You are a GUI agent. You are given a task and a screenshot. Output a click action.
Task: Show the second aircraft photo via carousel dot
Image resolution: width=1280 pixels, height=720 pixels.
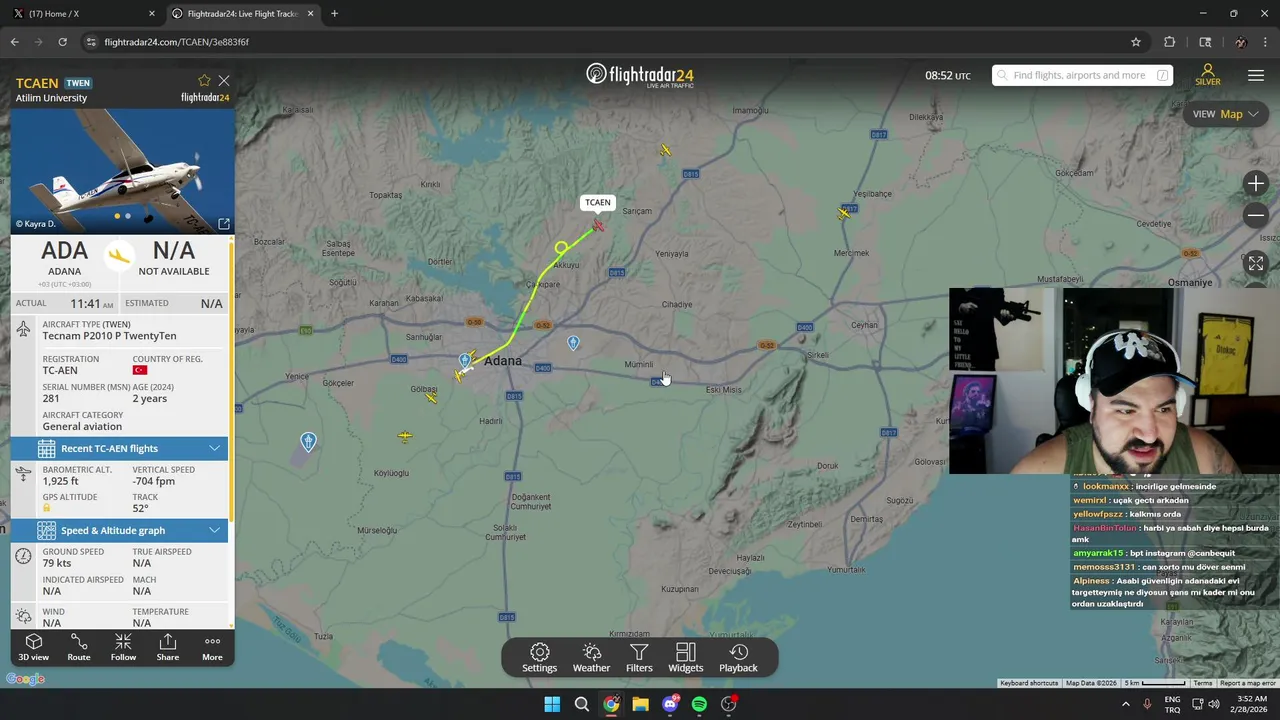[x=127, y=216]
